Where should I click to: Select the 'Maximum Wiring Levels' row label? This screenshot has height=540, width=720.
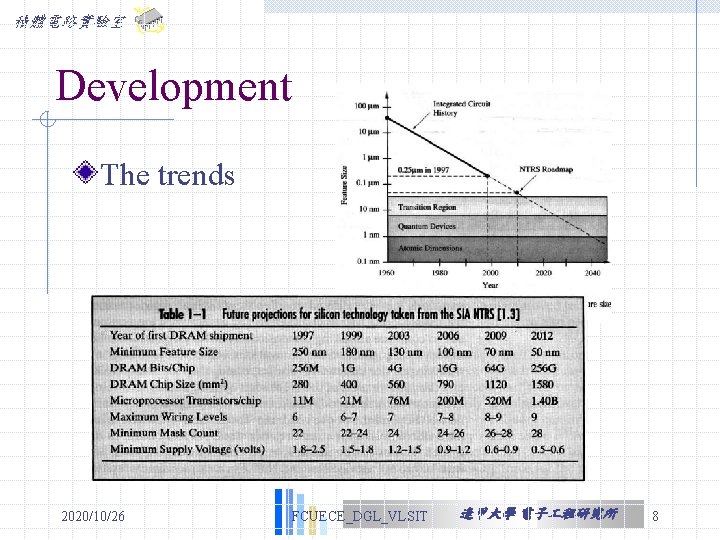tap(169, 417)
